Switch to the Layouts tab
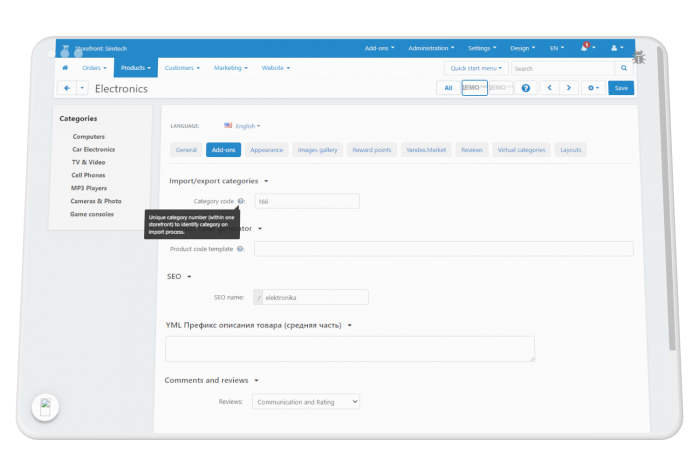Image resolution: width=700 pixels, height=466 pixels. (571, 150)
